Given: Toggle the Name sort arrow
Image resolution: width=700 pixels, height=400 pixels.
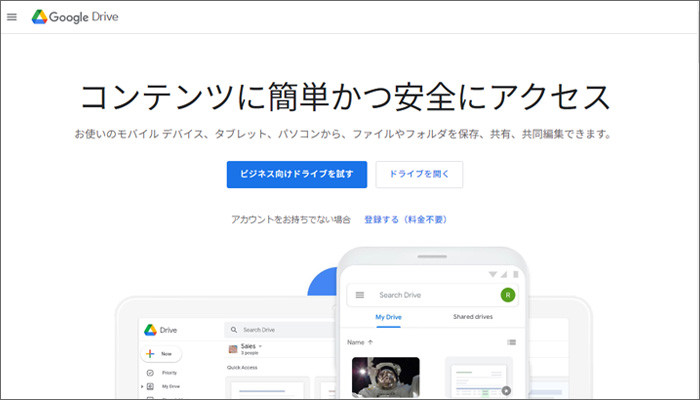Looking at the screenshot, I should [x=370, y=342].
